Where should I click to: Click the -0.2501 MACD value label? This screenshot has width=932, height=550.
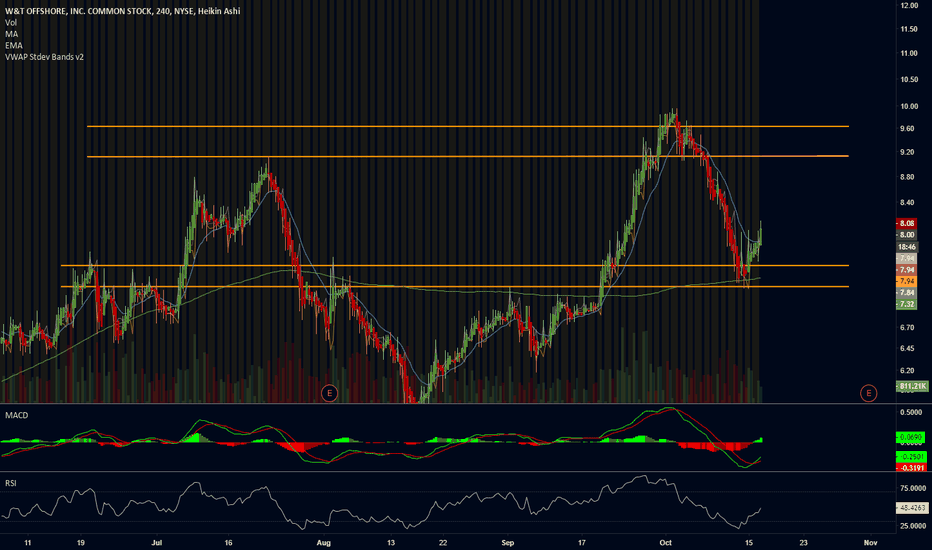pos(911,457)
